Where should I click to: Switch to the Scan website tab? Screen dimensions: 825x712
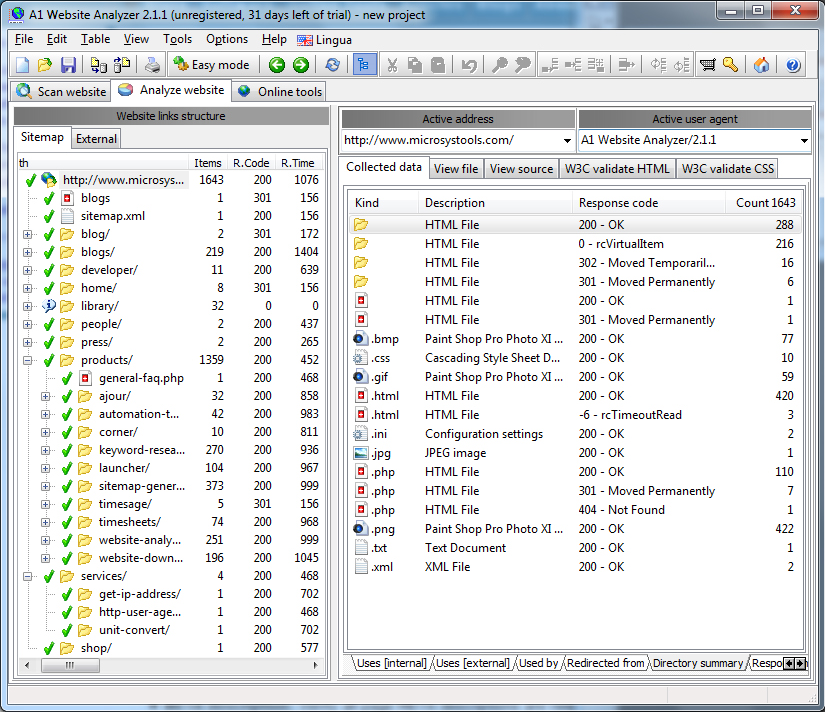point(61,92)
